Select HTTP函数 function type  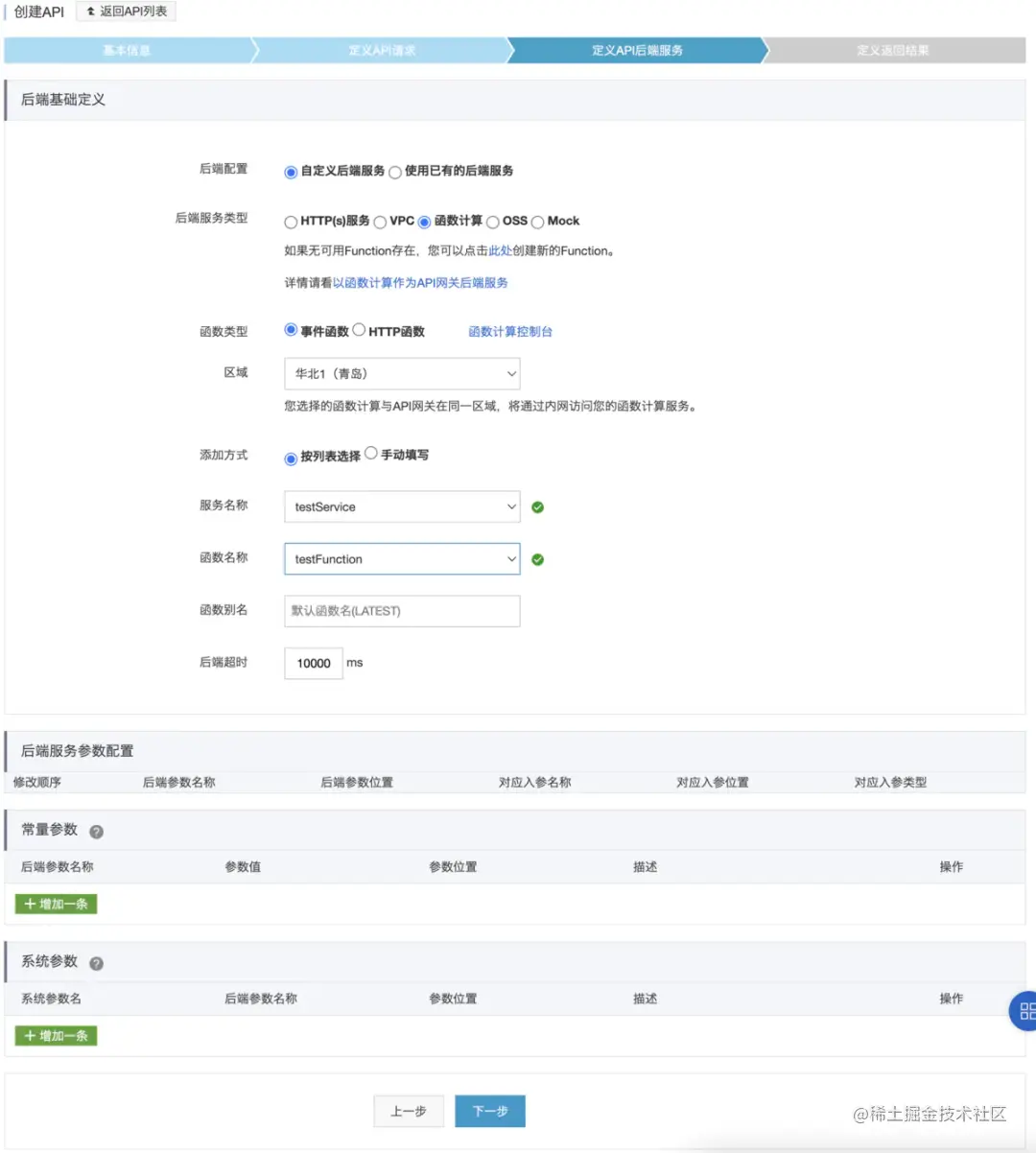pyautogui.click(x=359, y=330)
